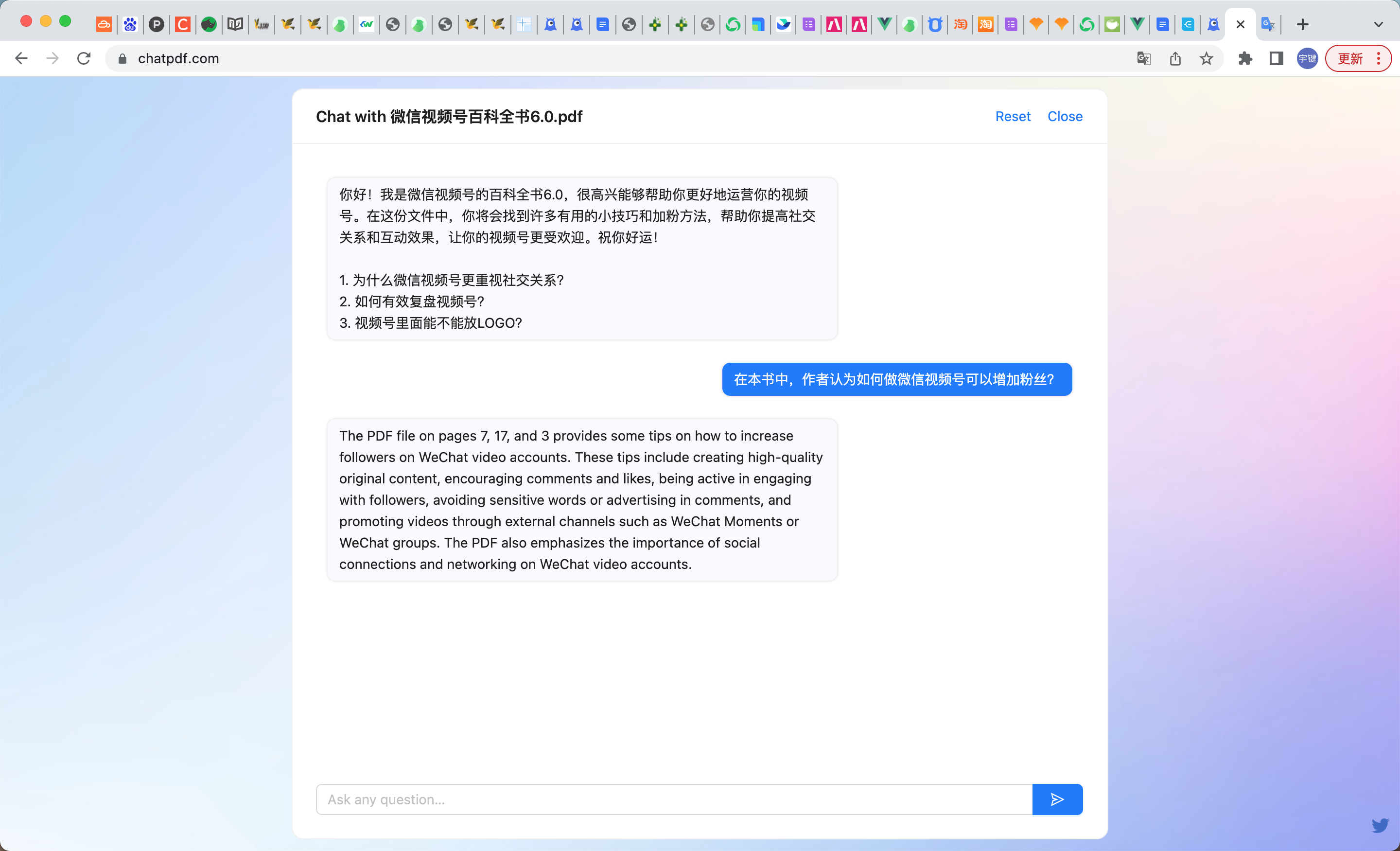Click the blue send message arrow button

point(1057,799)
